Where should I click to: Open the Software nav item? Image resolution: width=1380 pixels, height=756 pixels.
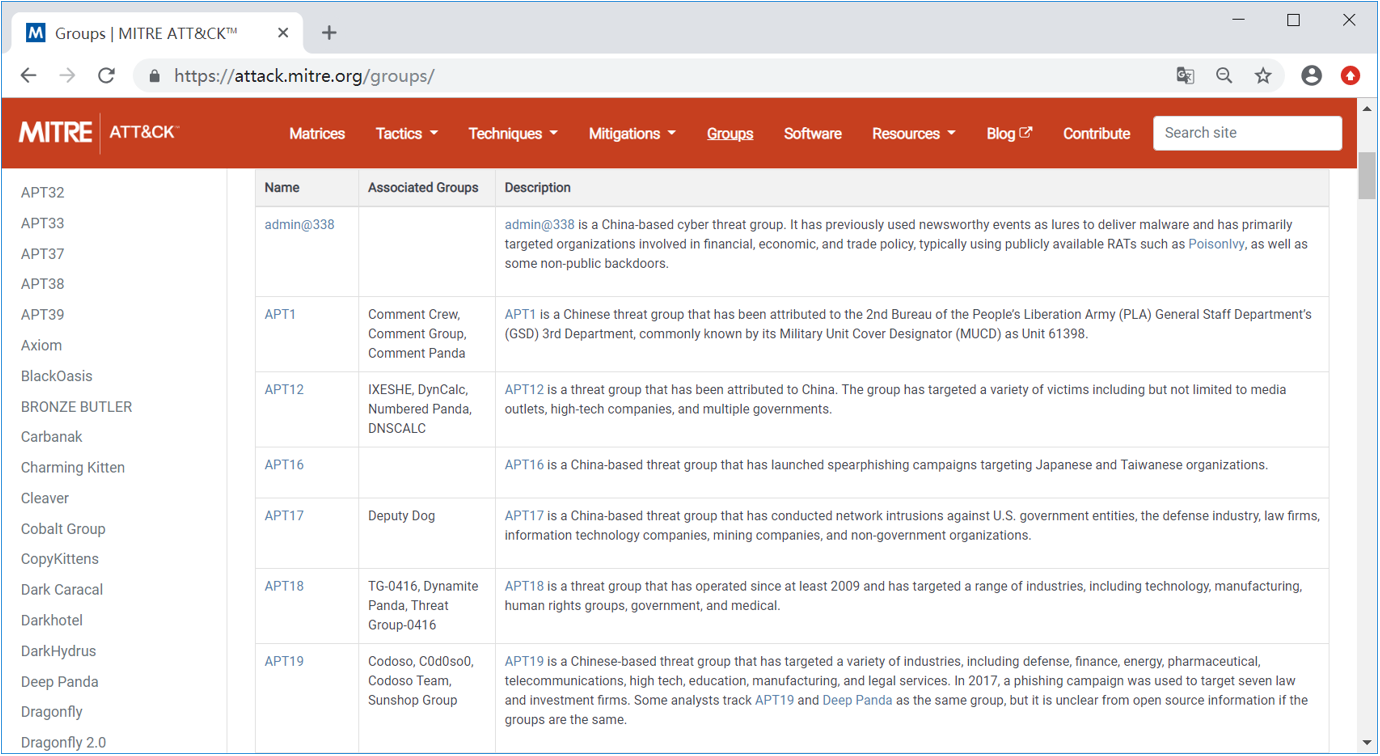pyautogui.click(x=813, y=133)
